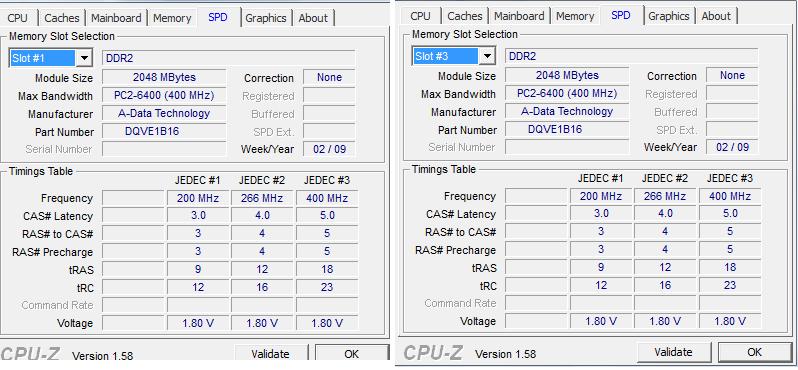Viewport: 798px width, 370px height.
Task: Click JEDEC #1 frequency 200 MHz, left window
Action: [x=198, y=198]
